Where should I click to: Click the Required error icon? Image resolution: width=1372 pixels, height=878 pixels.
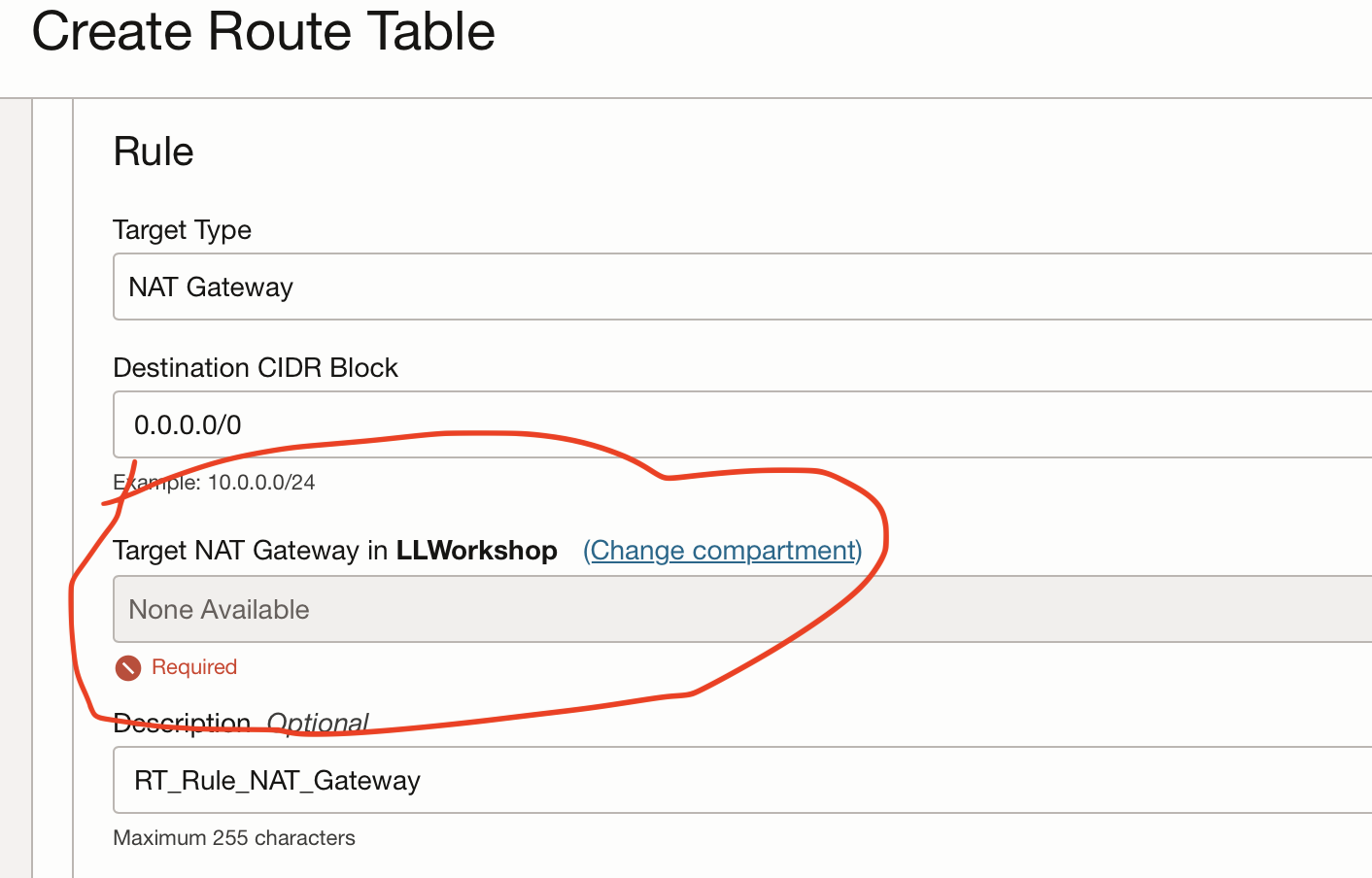coord(127,667)
